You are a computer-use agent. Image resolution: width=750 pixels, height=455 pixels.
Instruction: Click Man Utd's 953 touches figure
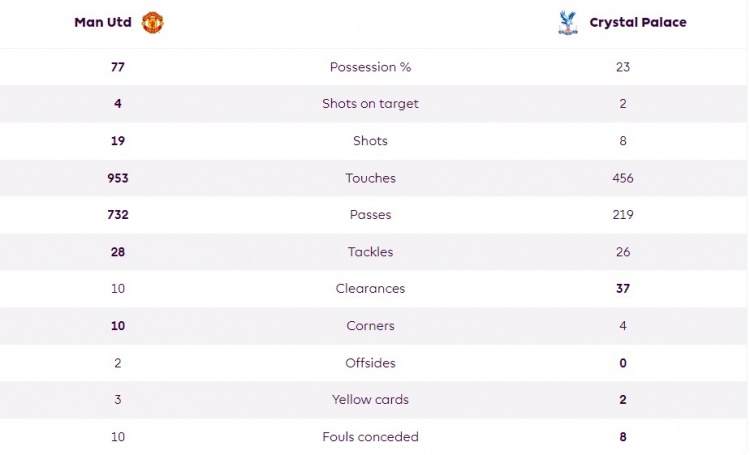(118, 178)
